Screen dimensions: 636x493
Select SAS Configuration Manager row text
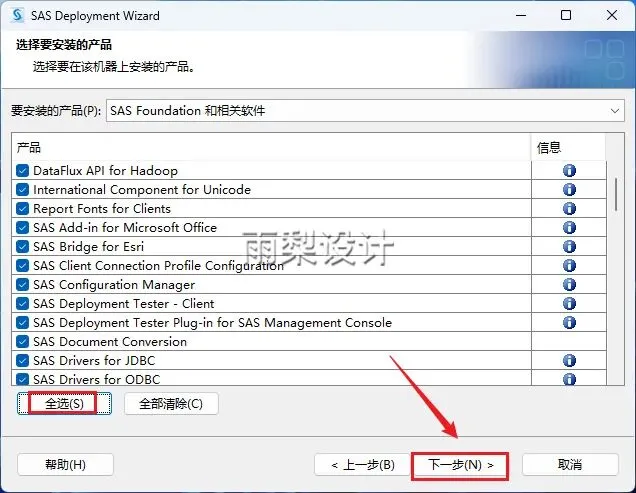click(114, 284)
